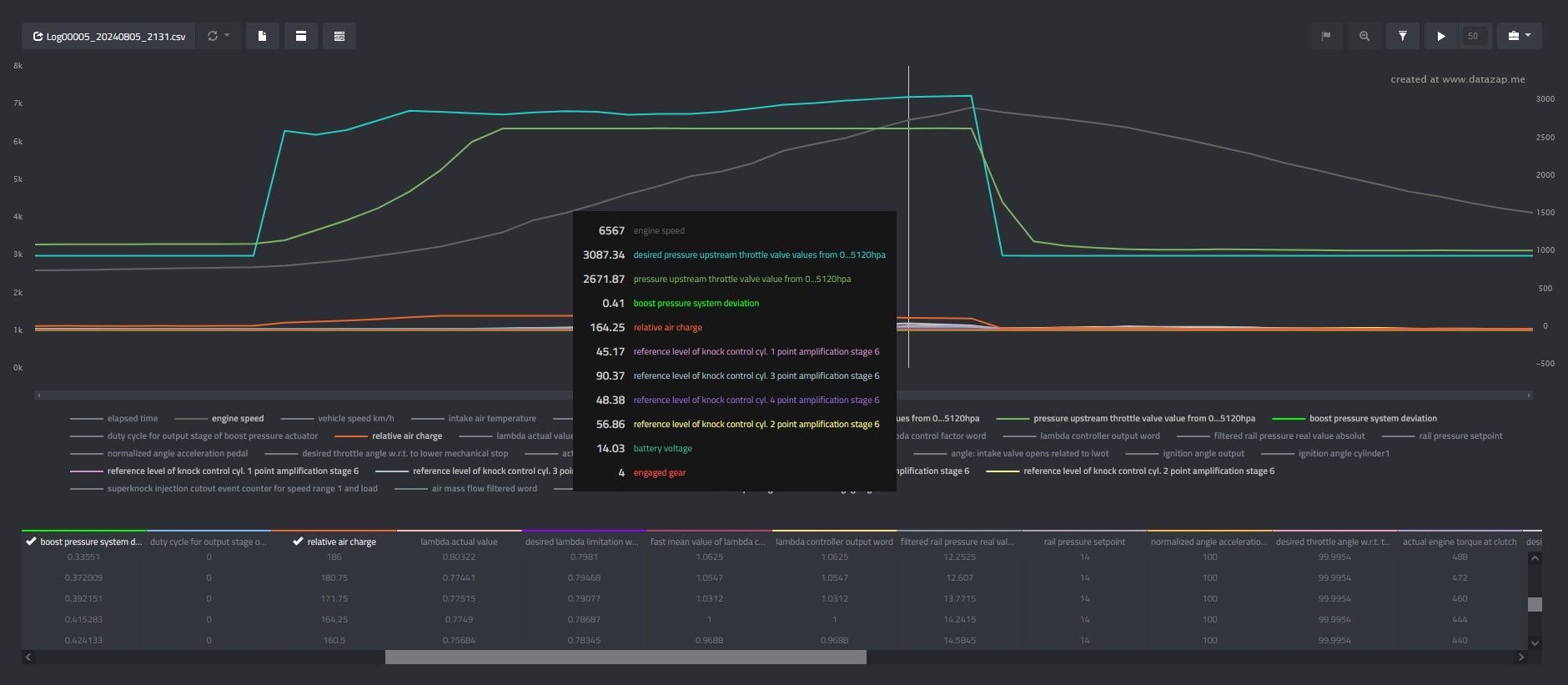Click the flag marker icon
Screen dimensions: 1568x685
[1325, 36]
